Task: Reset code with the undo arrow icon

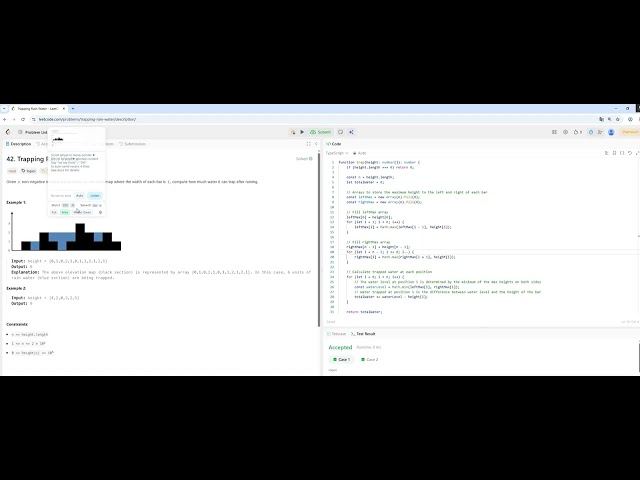Action: click(630, 153)
